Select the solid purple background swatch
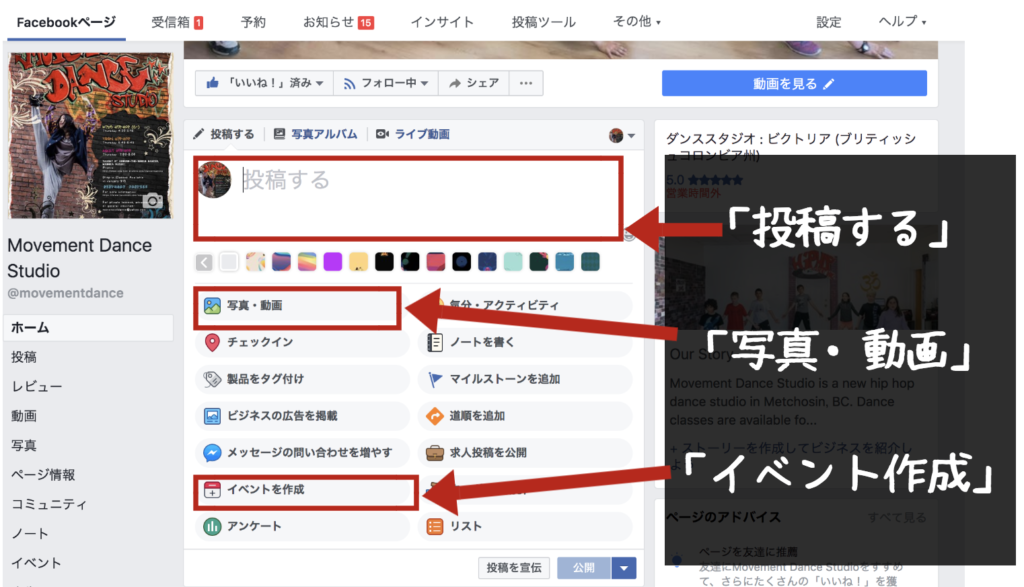This screenshot has width=1024, height=587. pyautogui.click(x=333, y=262)
